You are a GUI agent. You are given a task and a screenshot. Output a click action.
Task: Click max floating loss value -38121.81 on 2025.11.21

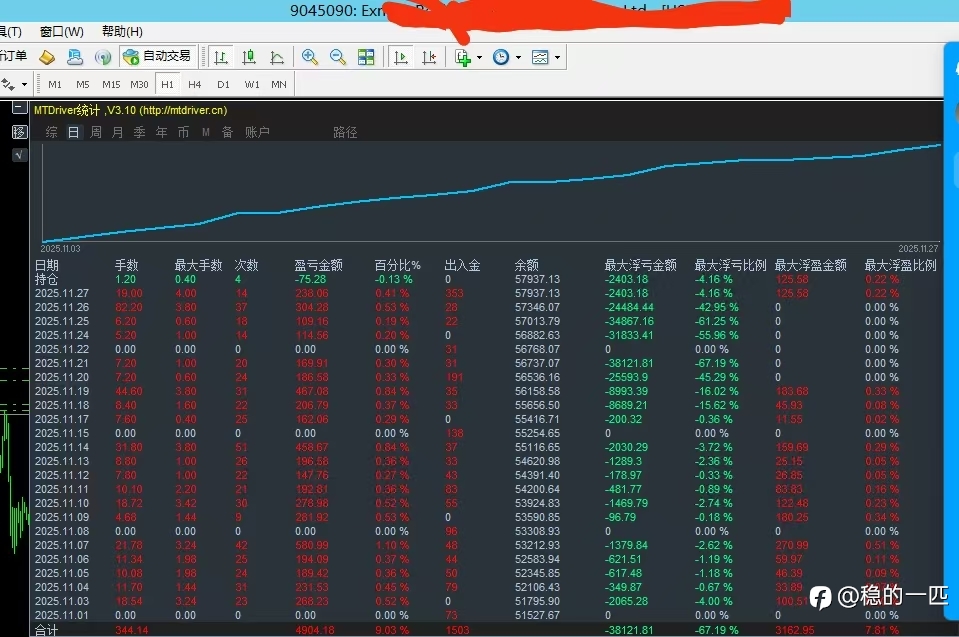click(629, 363)
